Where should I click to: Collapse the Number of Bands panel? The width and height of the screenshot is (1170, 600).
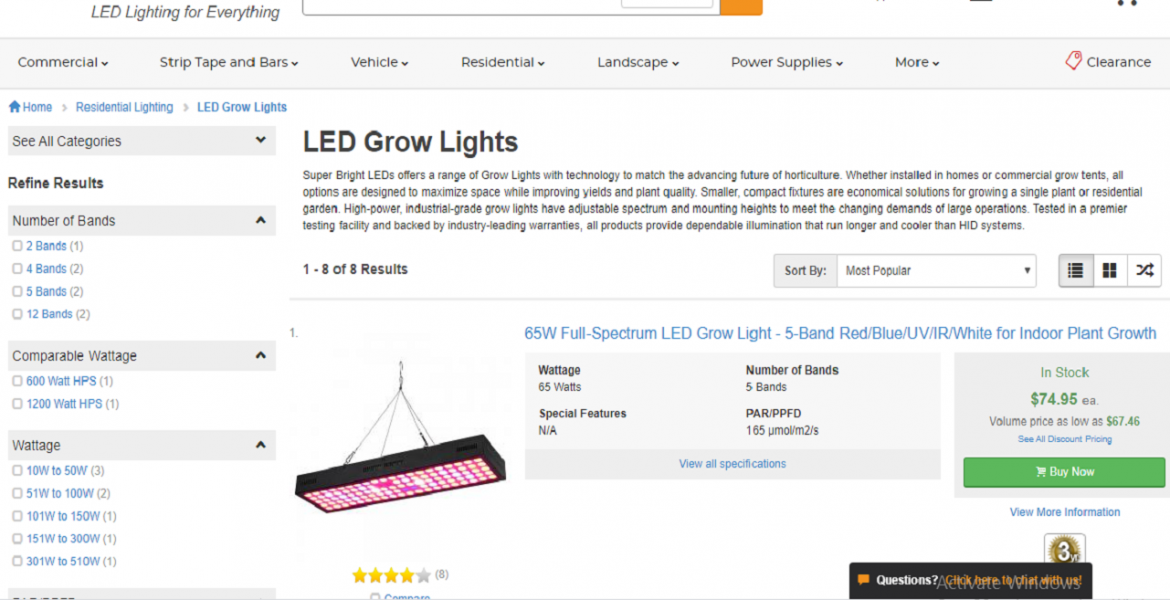pos(262,220)
